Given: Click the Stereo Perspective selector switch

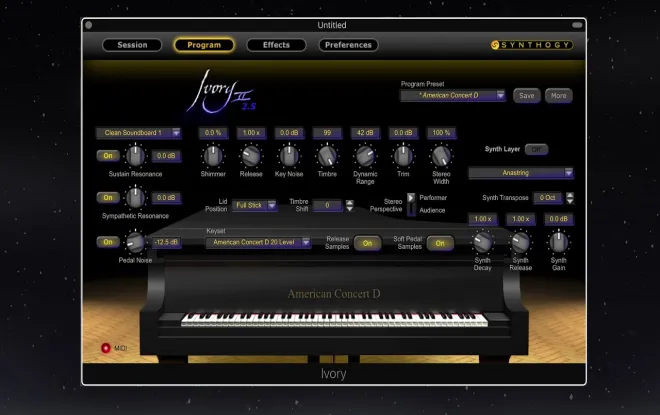Looking at the screenshot, I should [x=411, y=204].
